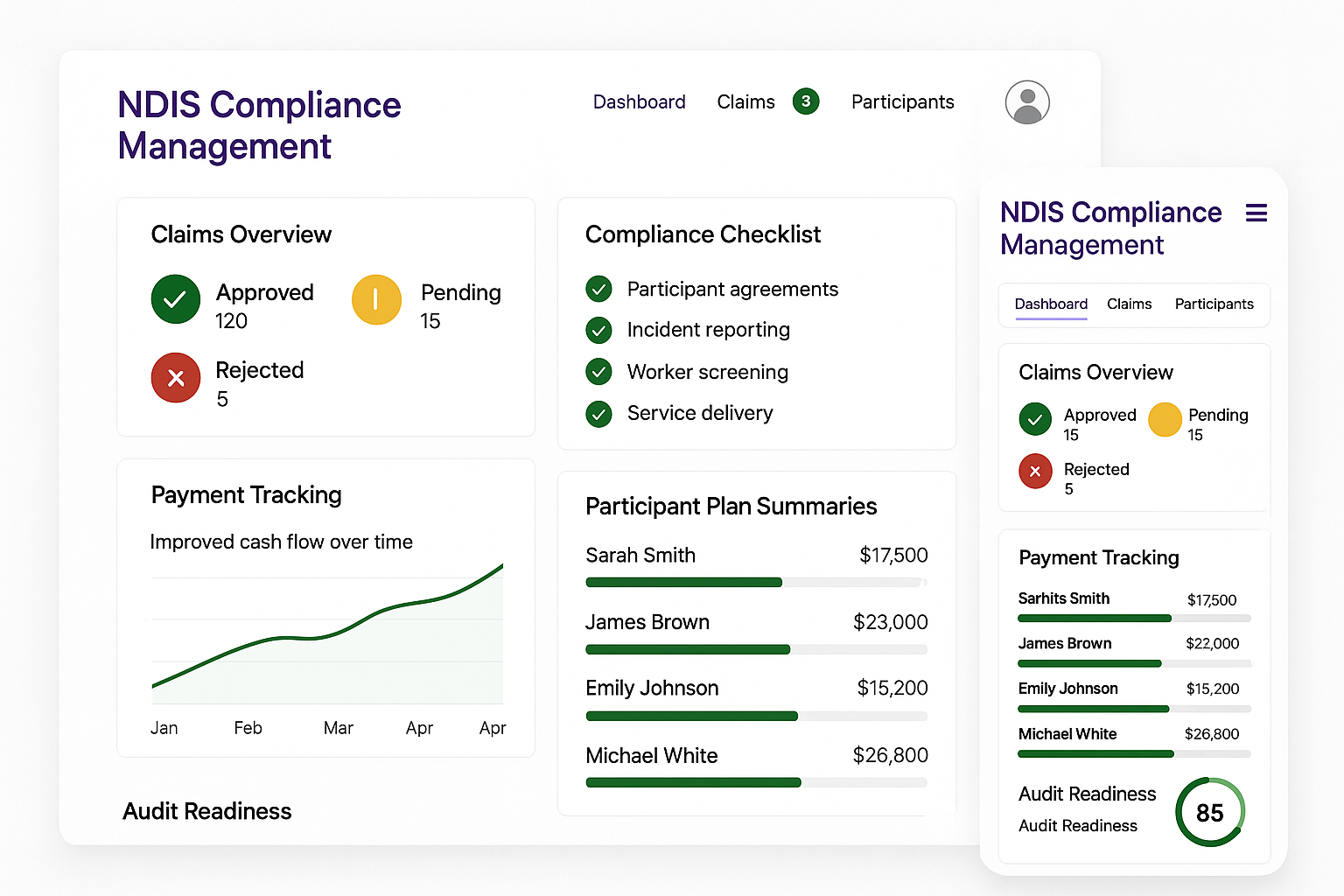Image resolution: width=1344 pixels, height=896 pixels.
Task: Toggle the Participant agreements checklist checkmark
Action: tap(598, 288)
